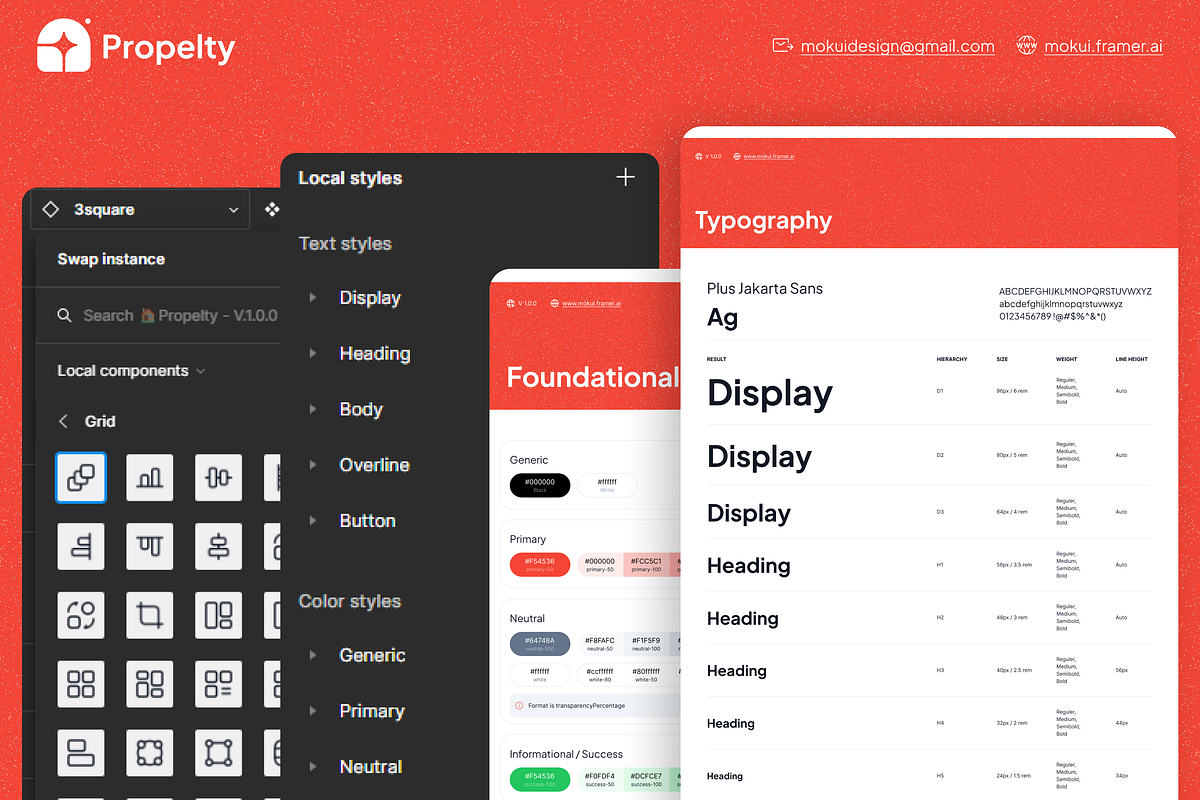Screen dimensions: 1200x800
Task: Open www.mokui.framer.ai link on Typography page
Action: click(770, 156)
